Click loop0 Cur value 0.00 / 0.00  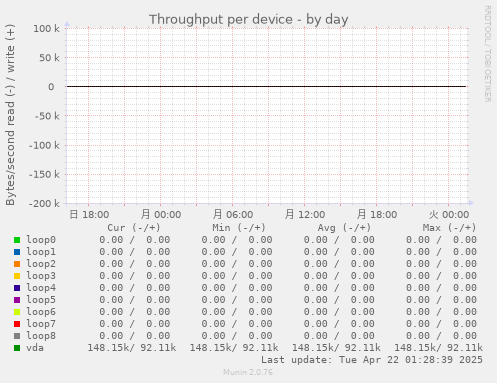point(135,240)
